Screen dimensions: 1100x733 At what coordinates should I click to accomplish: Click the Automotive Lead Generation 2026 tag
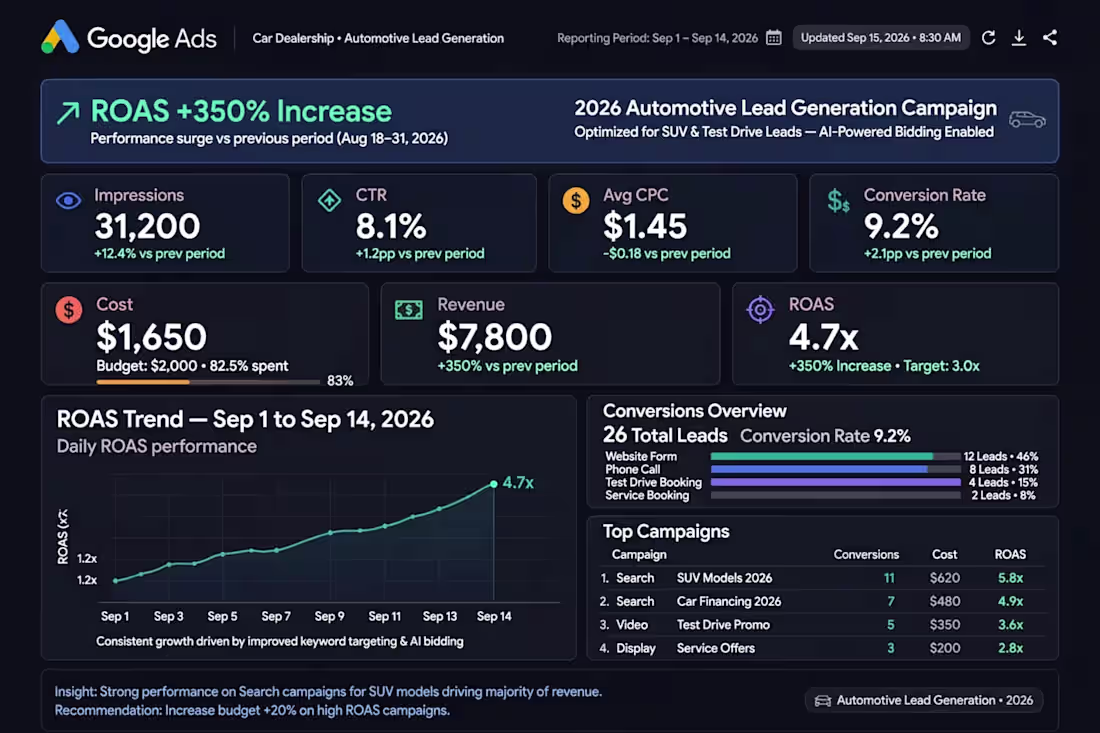point(923,700)
